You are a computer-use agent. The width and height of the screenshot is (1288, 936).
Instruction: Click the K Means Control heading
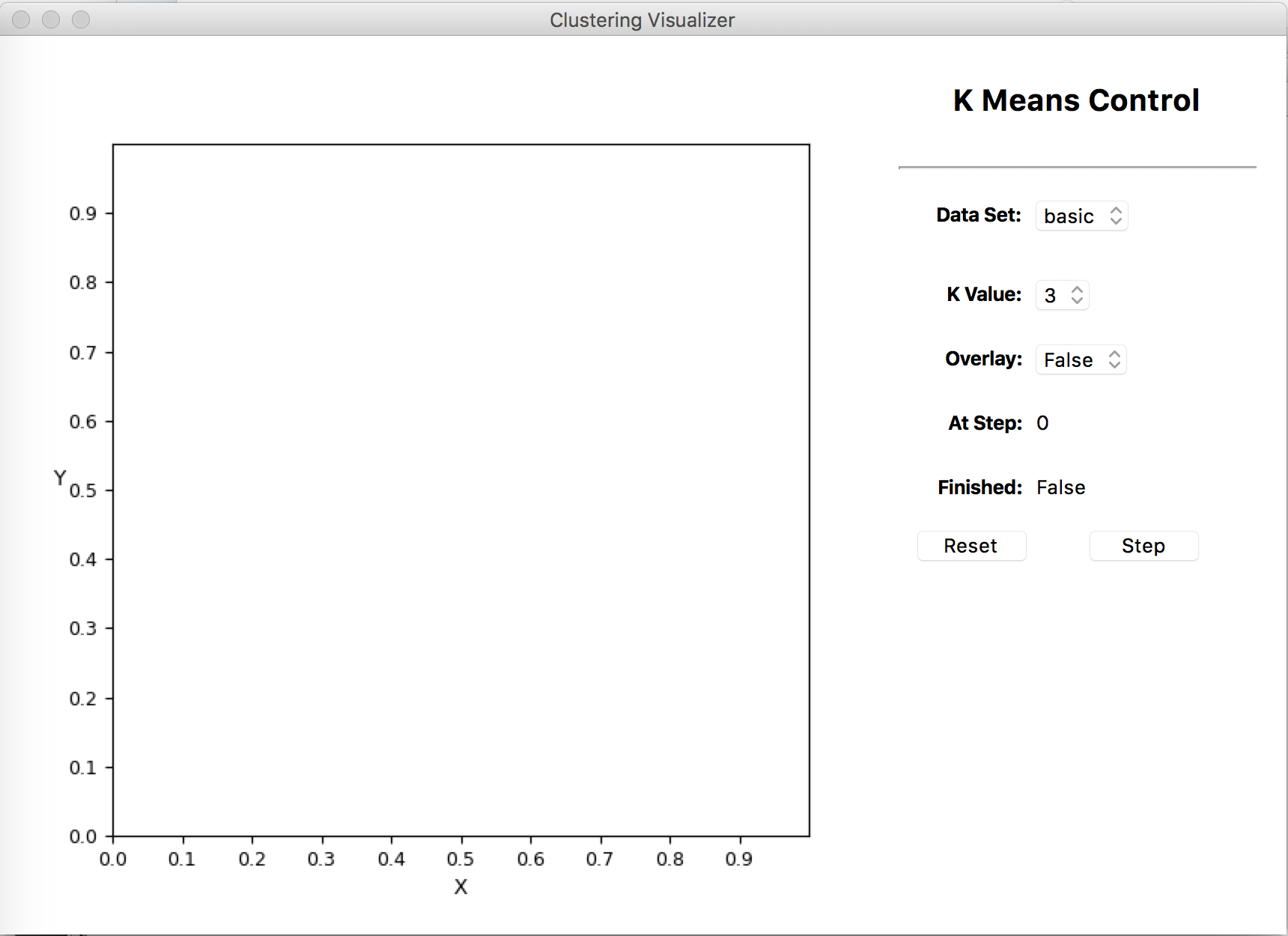[x=1075, y=100]
